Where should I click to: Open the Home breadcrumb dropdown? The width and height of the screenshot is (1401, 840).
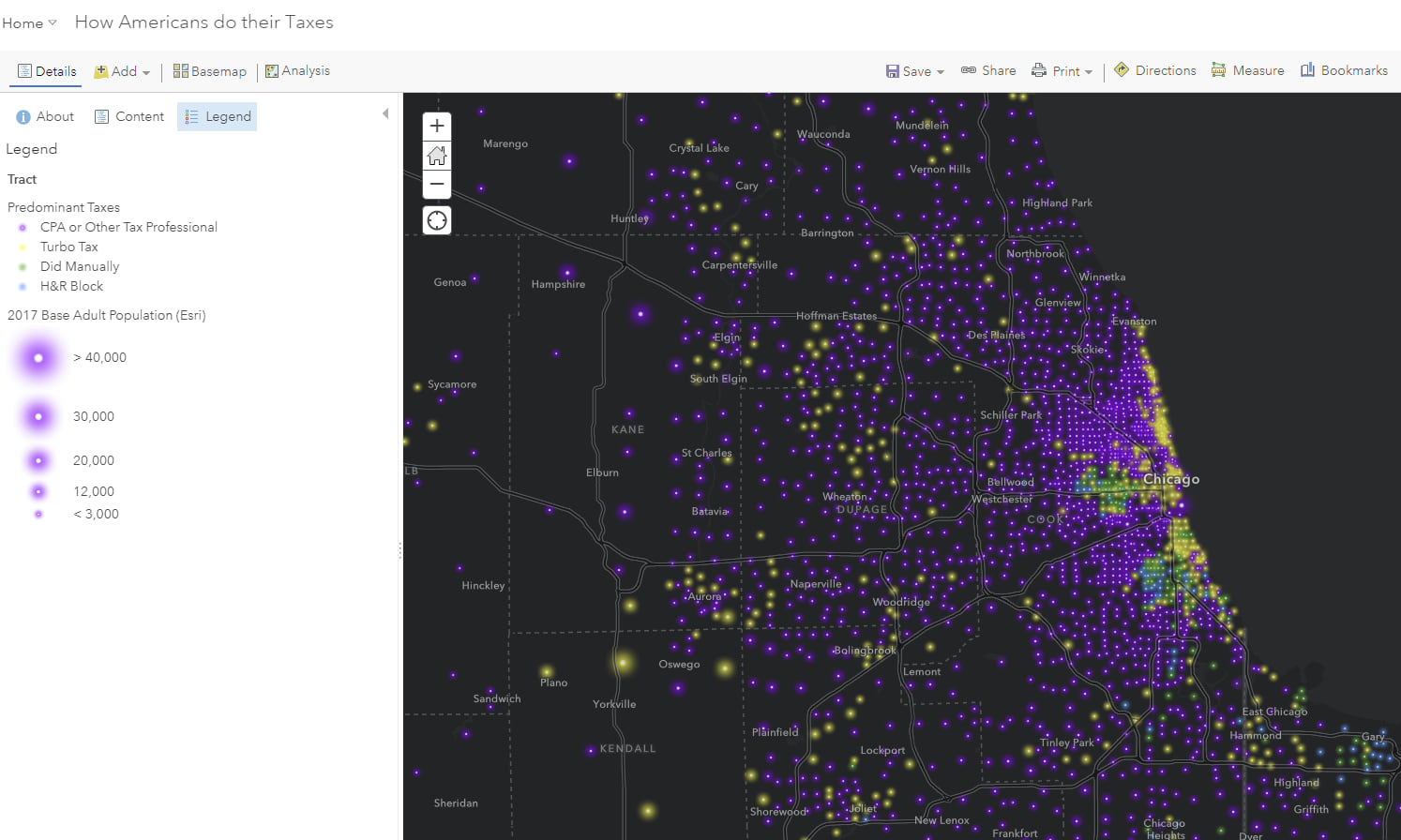tap(29, 22)
